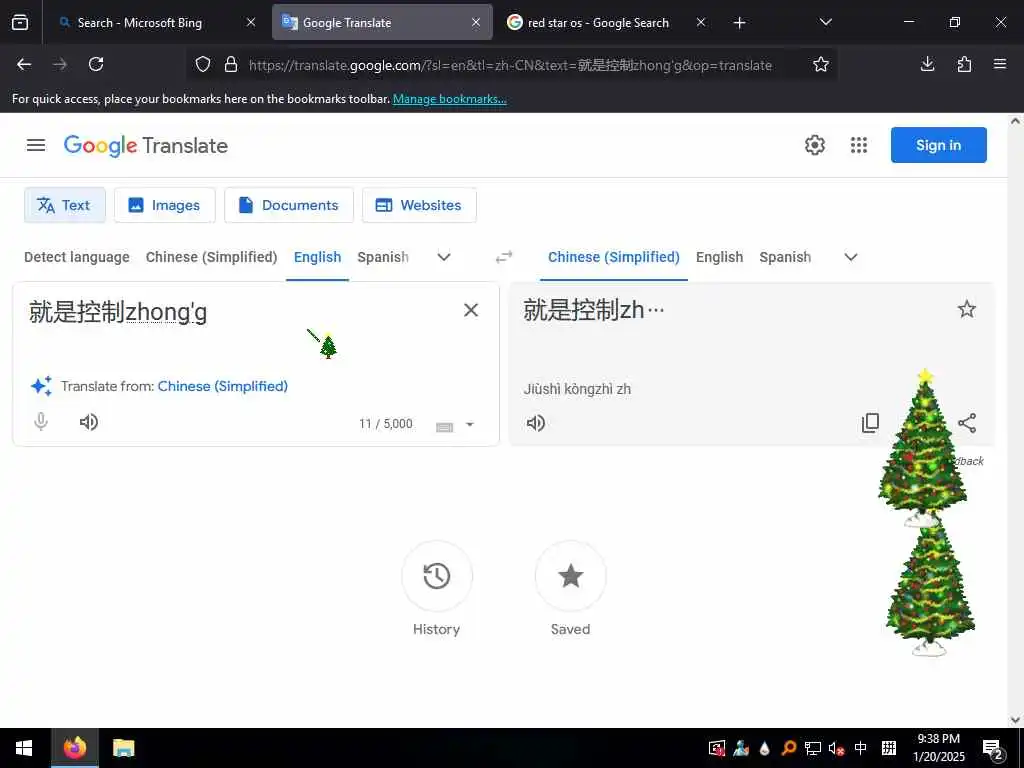This screenshot has width=1024, height=768.
Task: Open the Google apps grid
Action: pos(859,145)
